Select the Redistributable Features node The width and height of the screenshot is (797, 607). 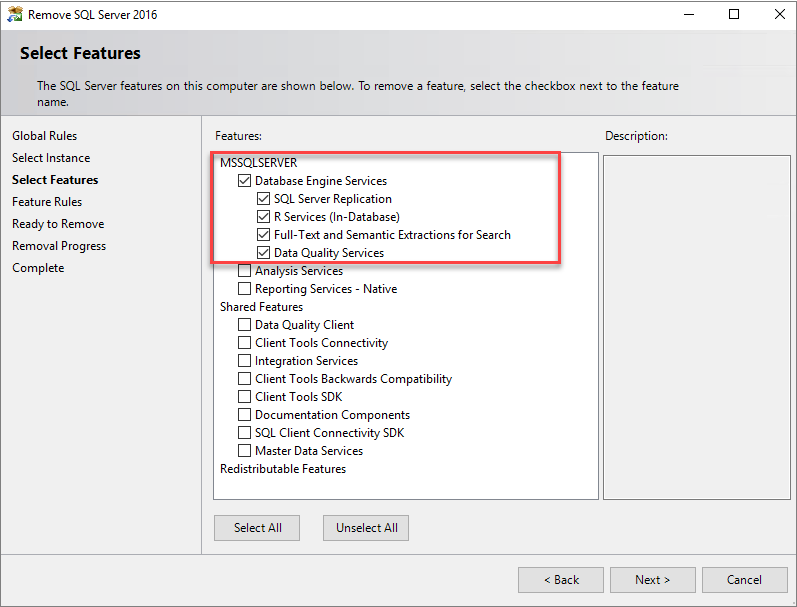click(x=283, y=469)
